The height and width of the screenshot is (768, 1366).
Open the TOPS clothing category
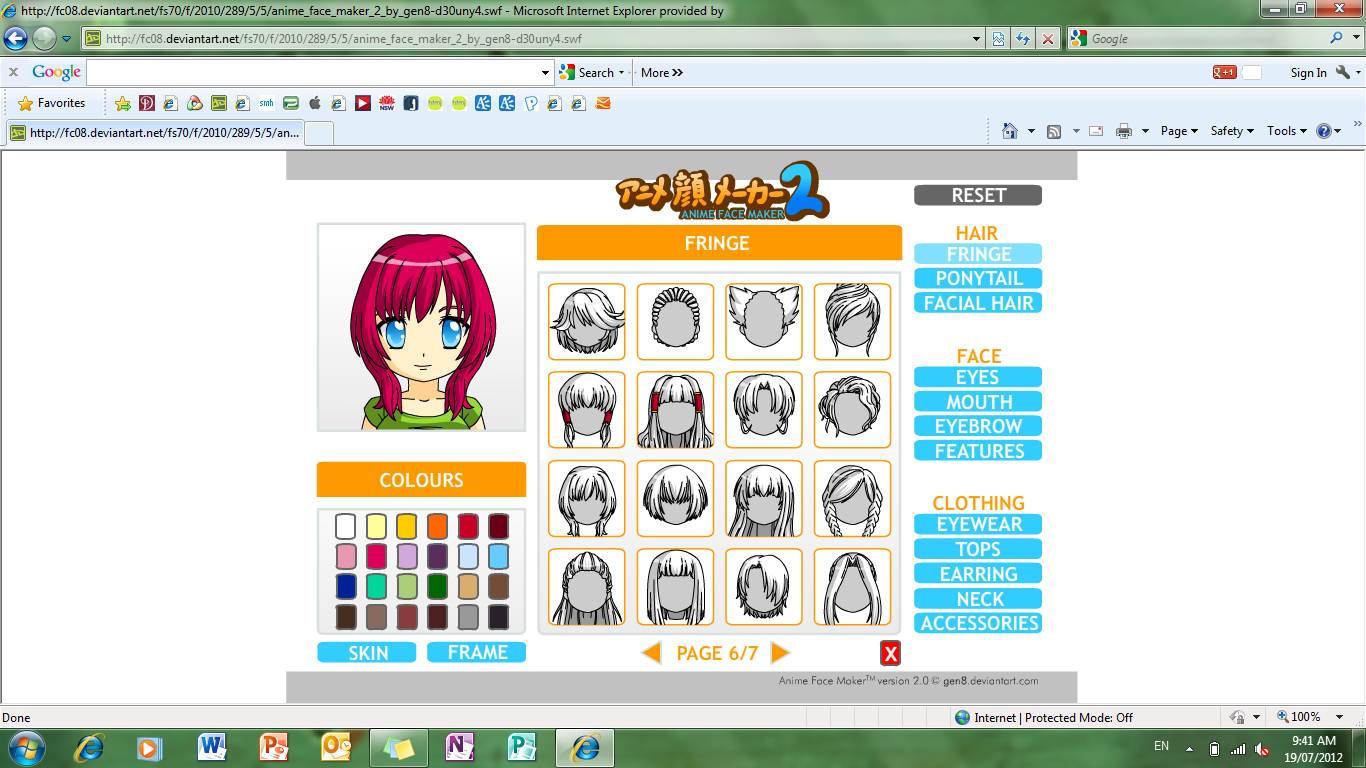(978, 549)
